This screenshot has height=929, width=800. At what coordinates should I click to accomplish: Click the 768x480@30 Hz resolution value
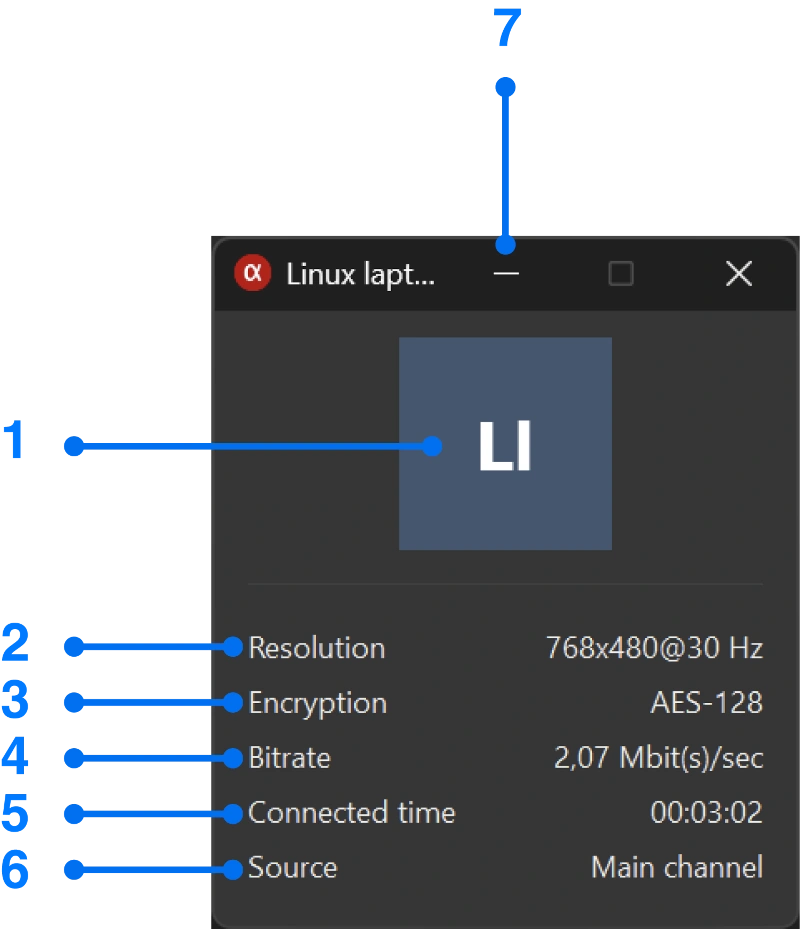(655, 648)
